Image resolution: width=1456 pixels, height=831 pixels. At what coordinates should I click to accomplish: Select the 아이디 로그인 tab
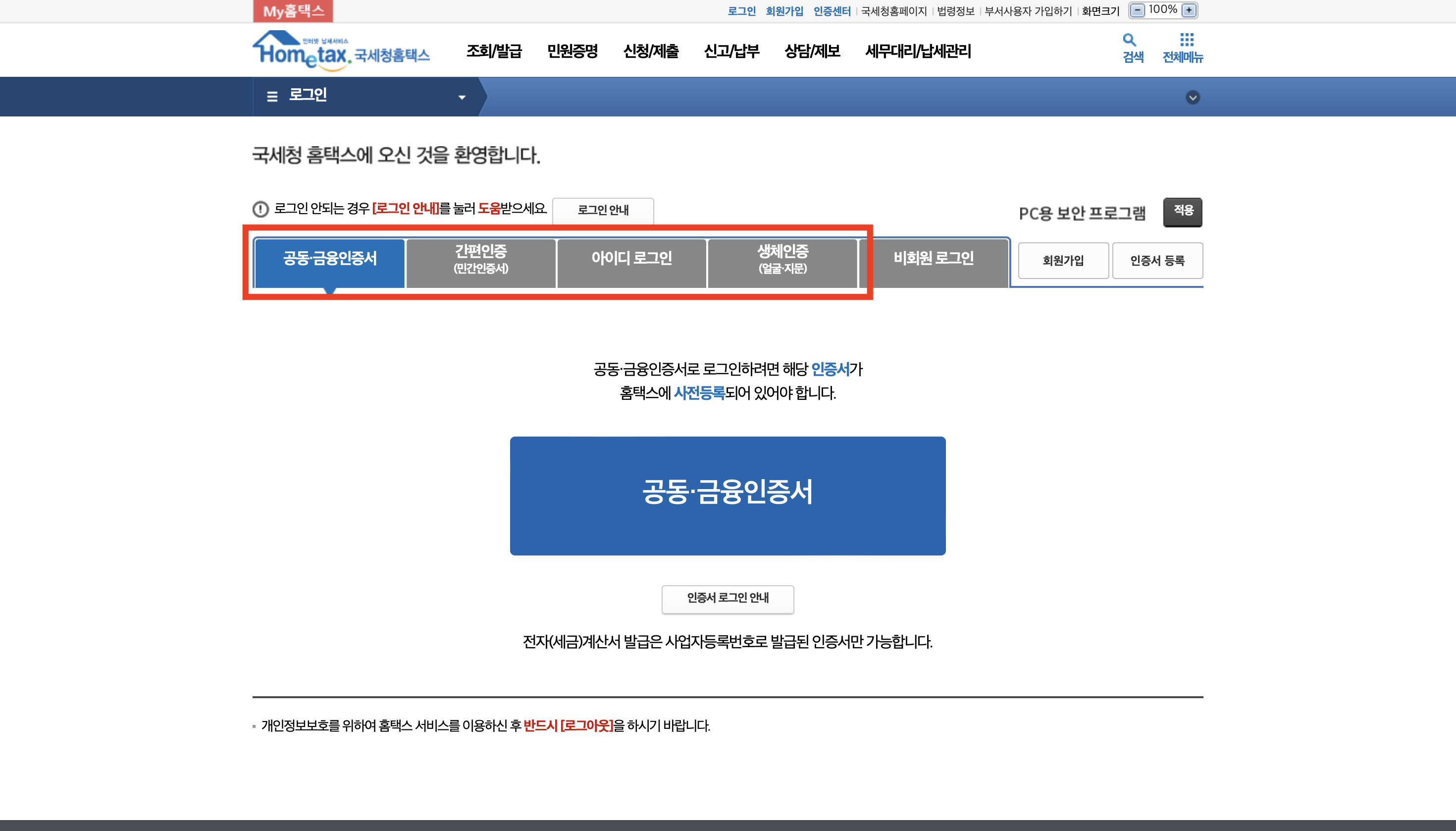631,259
